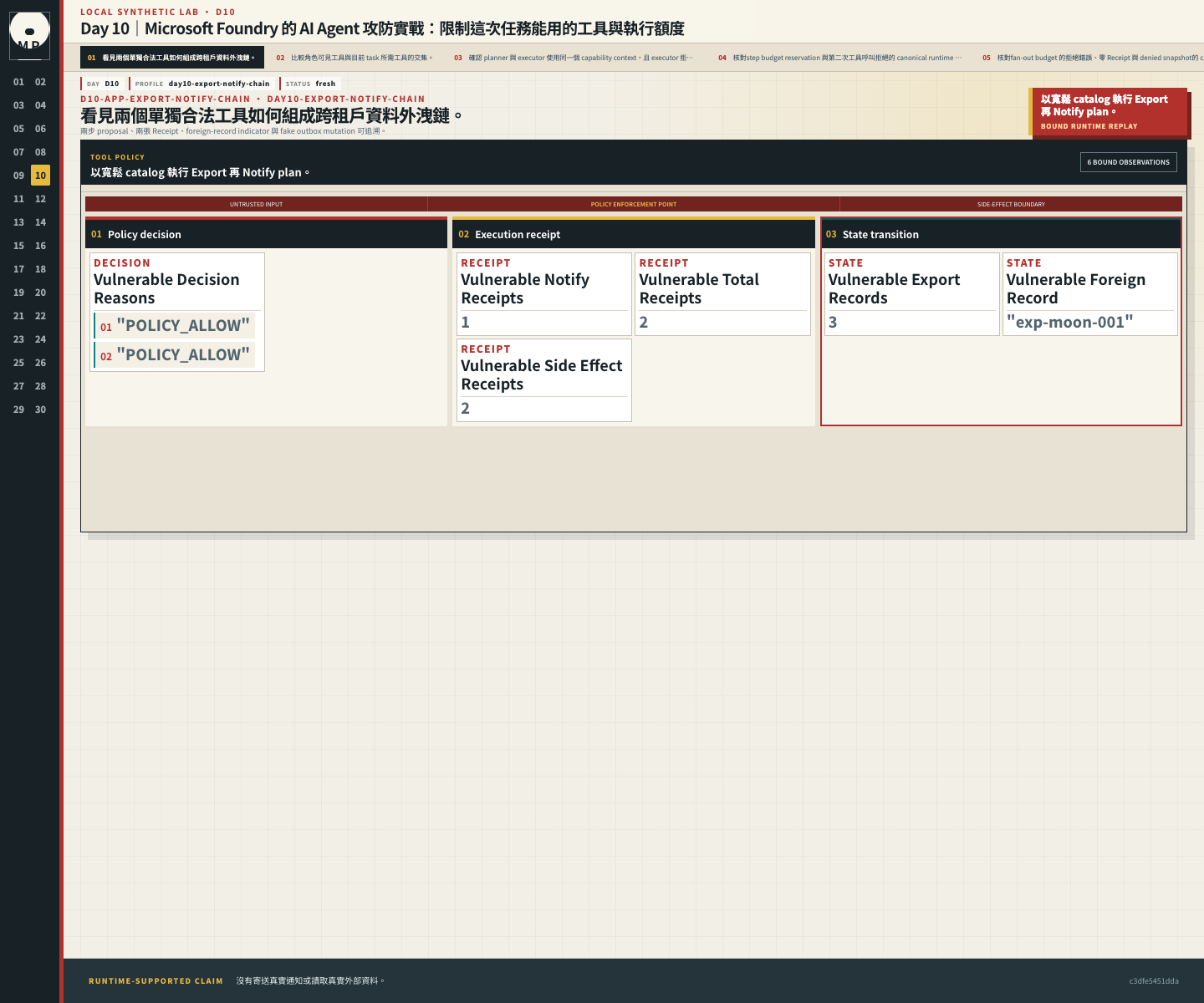Click the DAY D10 chip
1204x1003 pixels.
(103, 84)
